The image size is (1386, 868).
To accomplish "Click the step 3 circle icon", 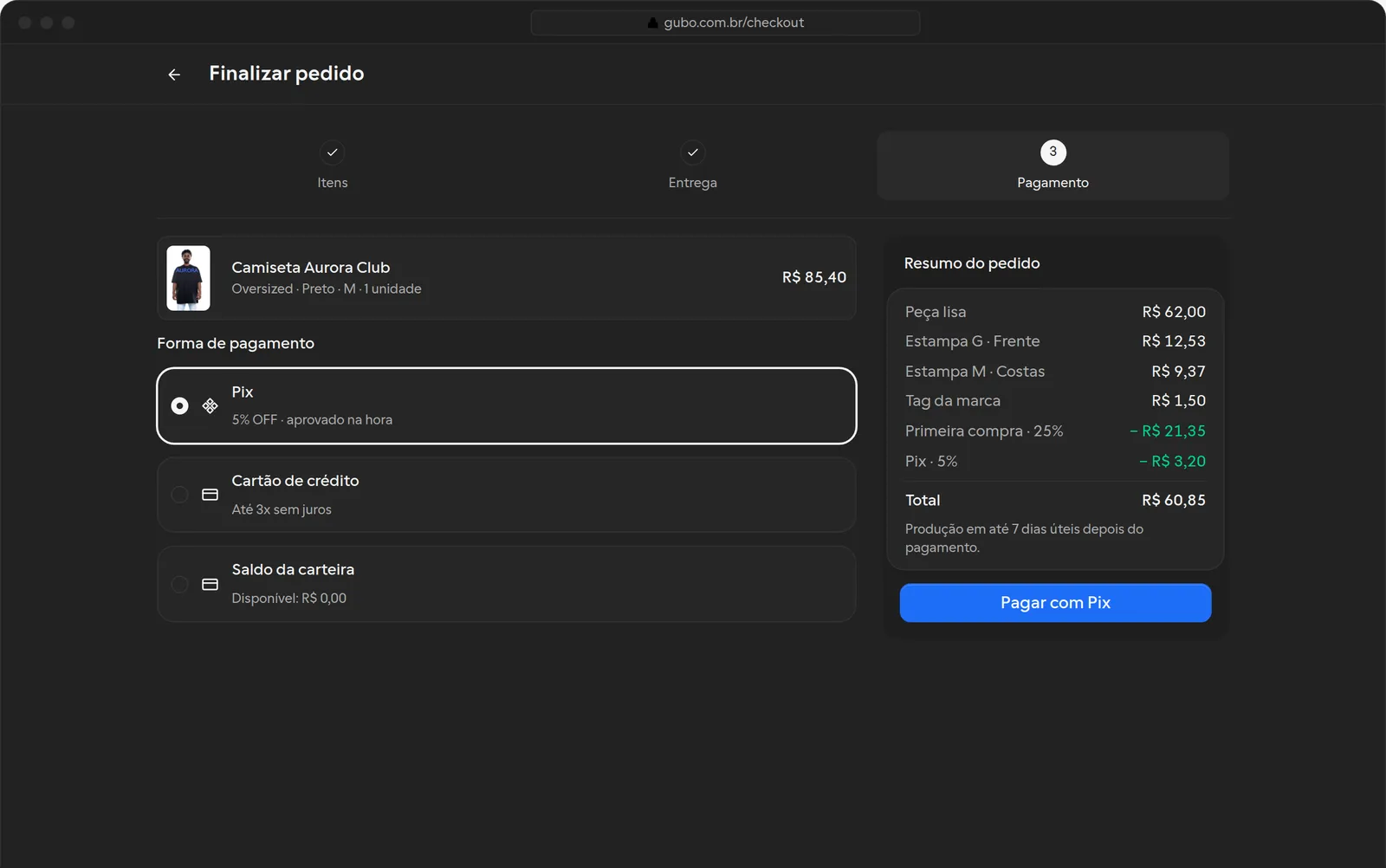I will [1053, 152].
